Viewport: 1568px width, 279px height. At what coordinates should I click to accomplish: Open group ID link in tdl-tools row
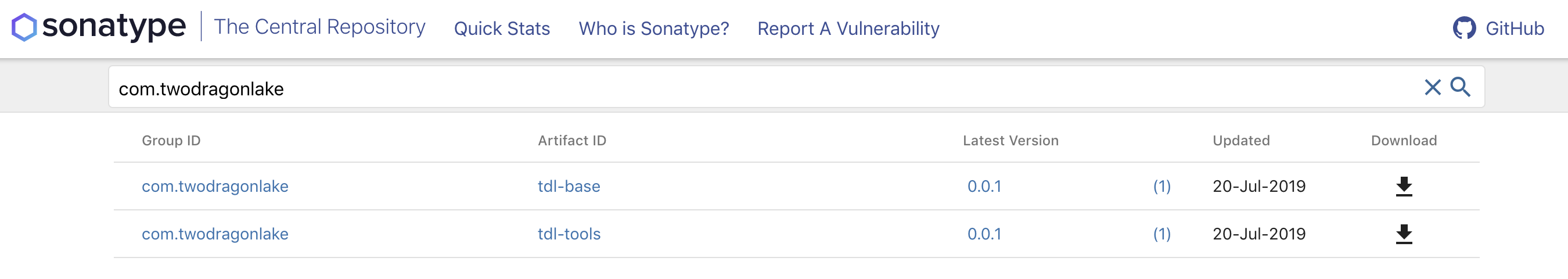tap(215, 234)
